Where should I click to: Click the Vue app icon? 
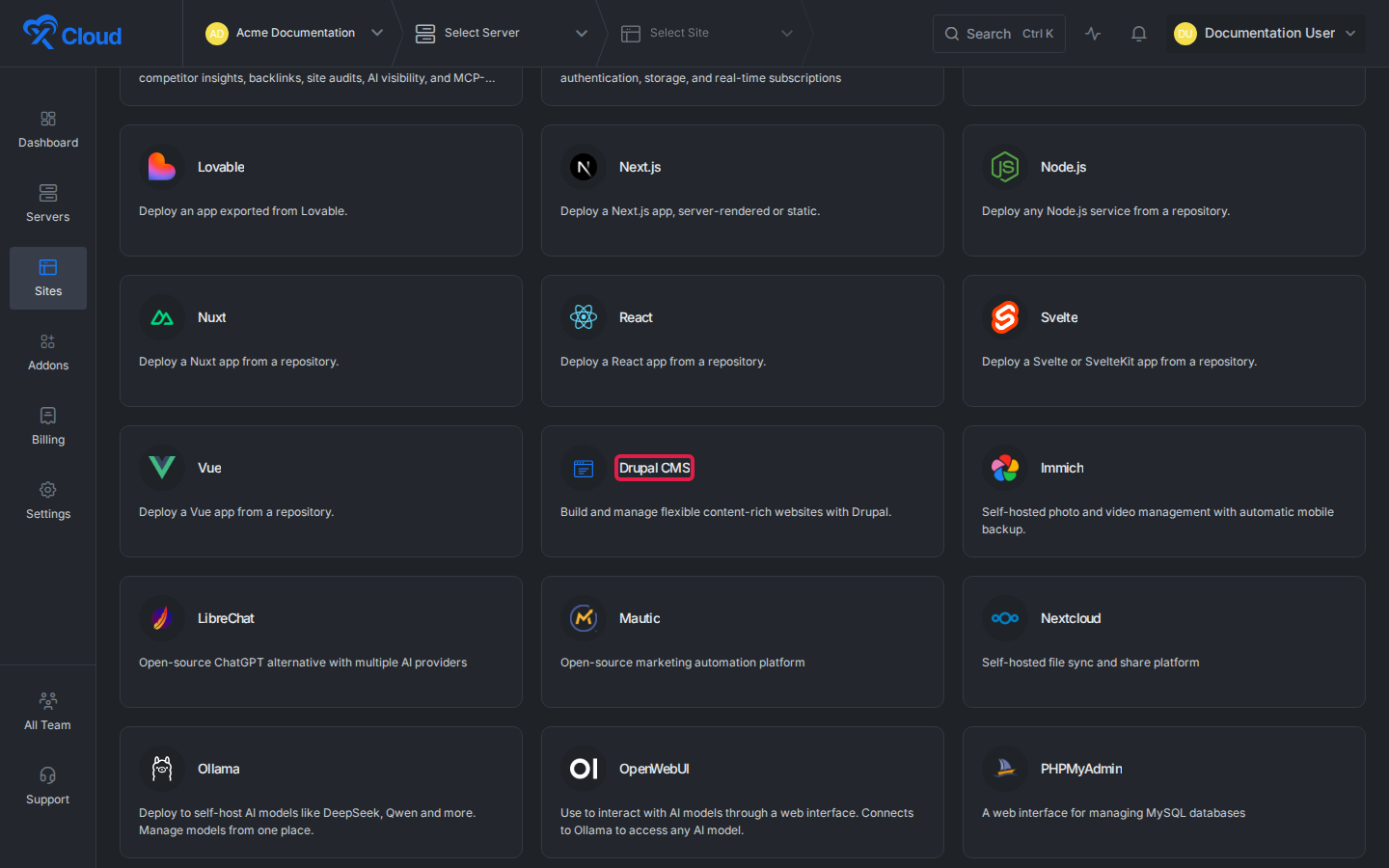click(162, 468)
